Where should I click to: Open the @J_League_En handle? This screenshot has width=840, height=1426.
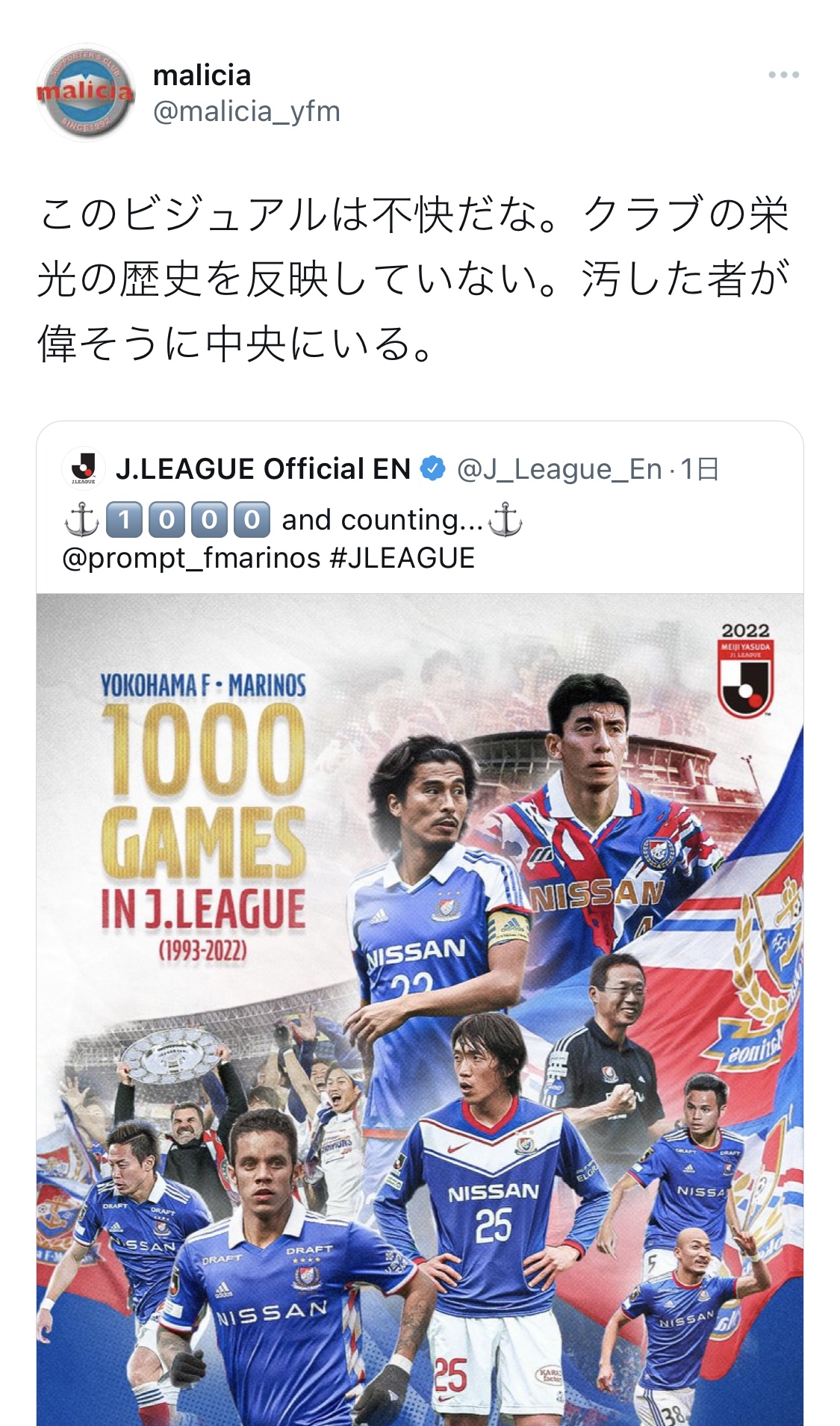click(559, 469)
